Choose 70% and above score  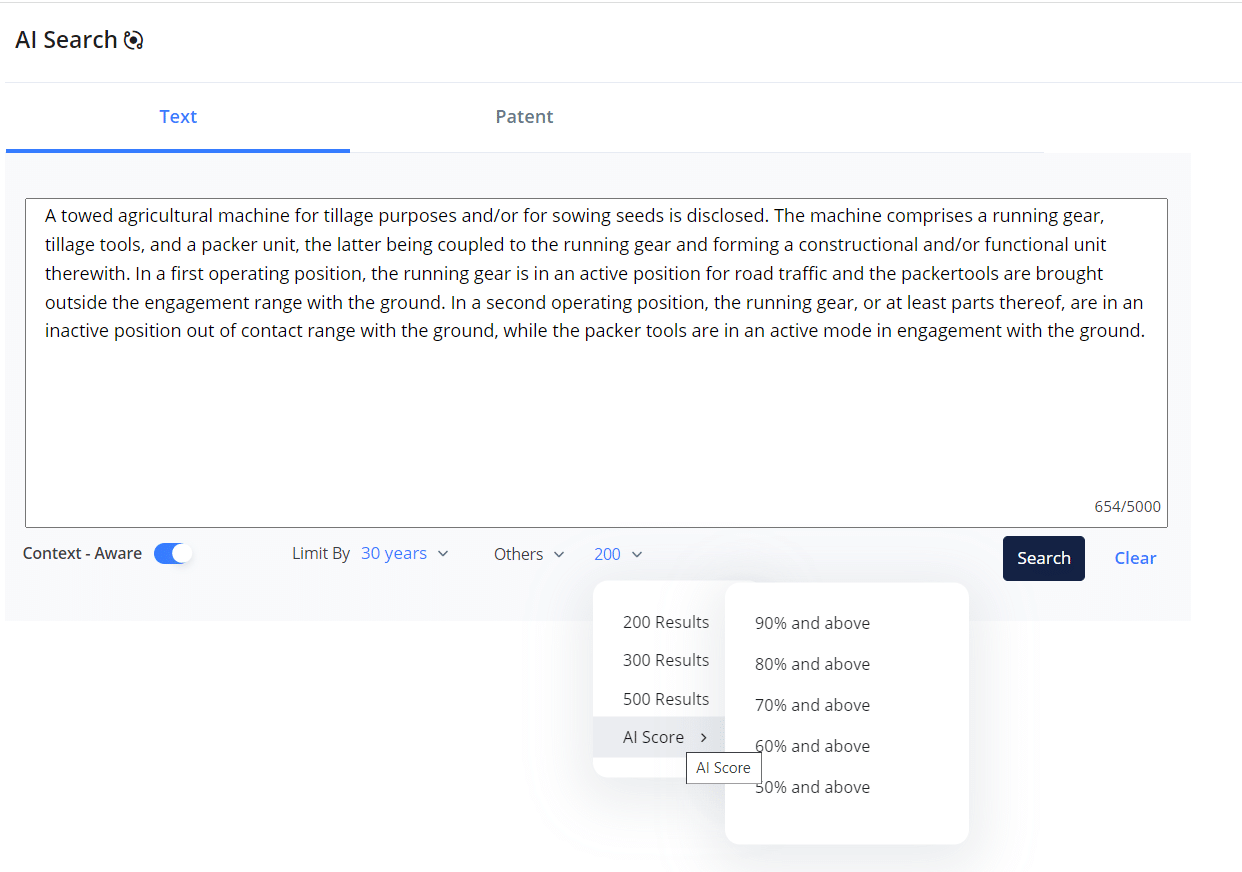coord(812,705)
